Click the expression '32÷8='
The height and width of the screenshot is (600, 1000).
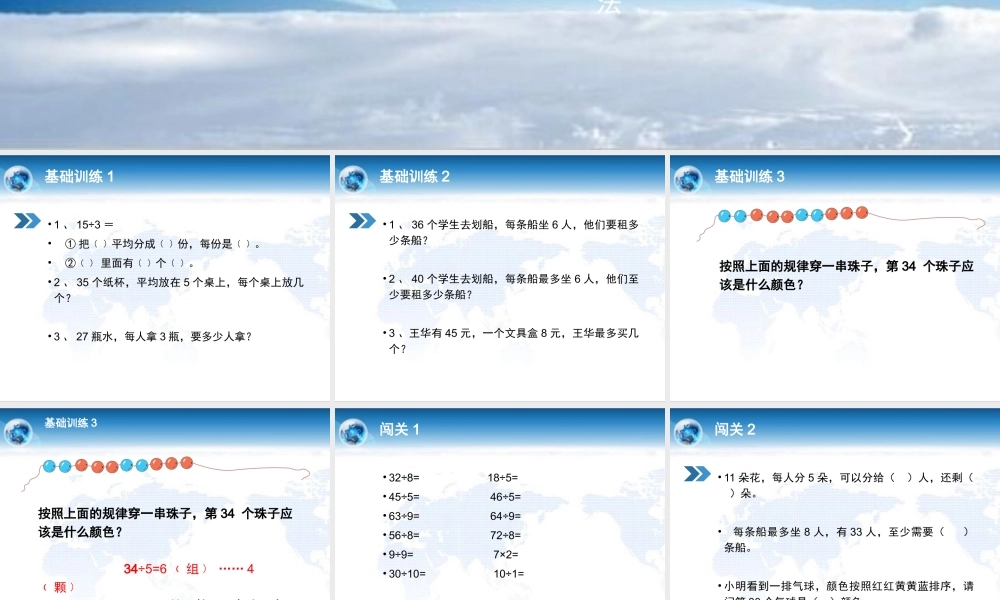point(402,478)
